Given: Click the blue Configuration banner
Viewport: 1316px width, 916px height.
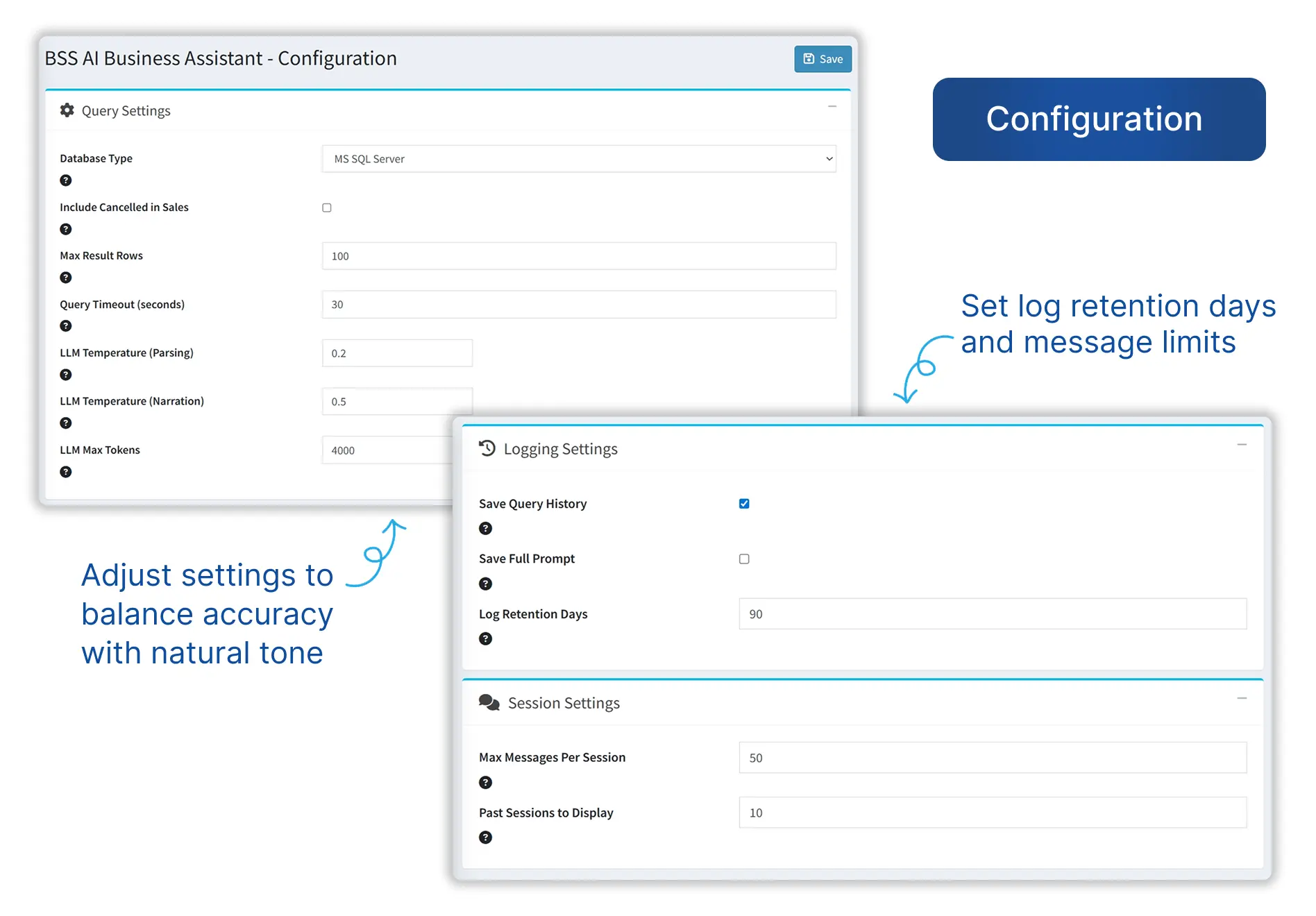Looking at the screenshot, I should [x=1099, y=119].
